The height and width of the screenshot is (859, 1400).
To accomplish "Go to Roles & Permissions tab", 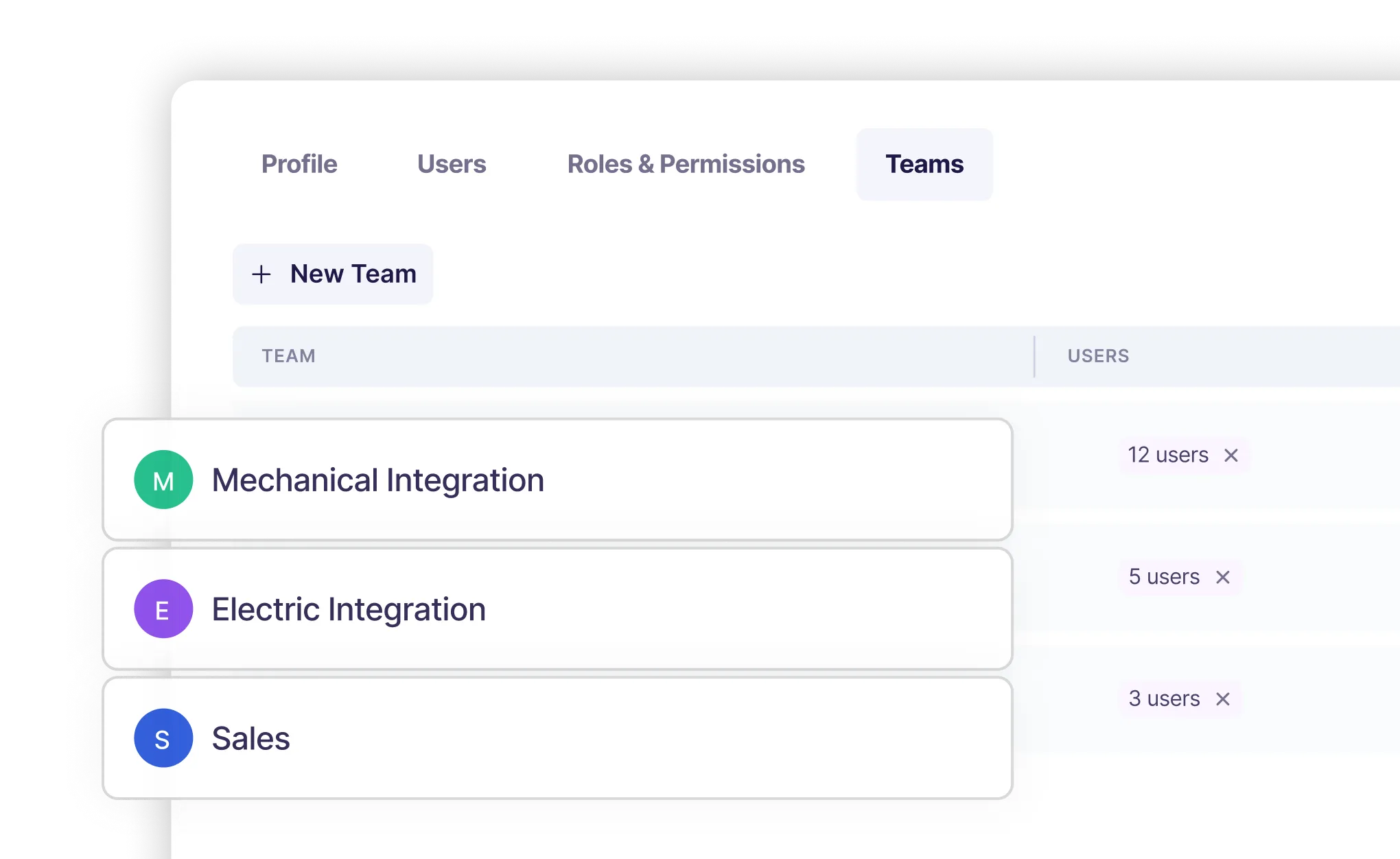I will point(686,165).
